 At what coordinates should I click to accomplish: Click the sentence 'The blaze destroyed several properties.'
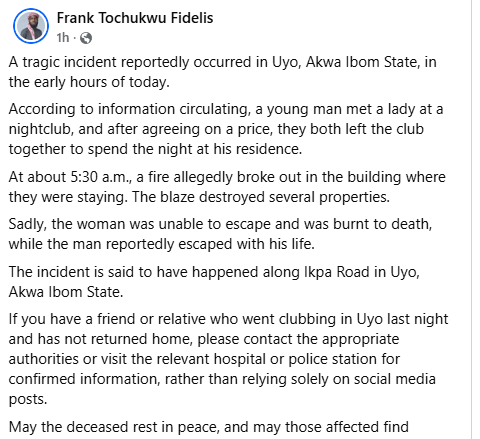pos(261,197)
